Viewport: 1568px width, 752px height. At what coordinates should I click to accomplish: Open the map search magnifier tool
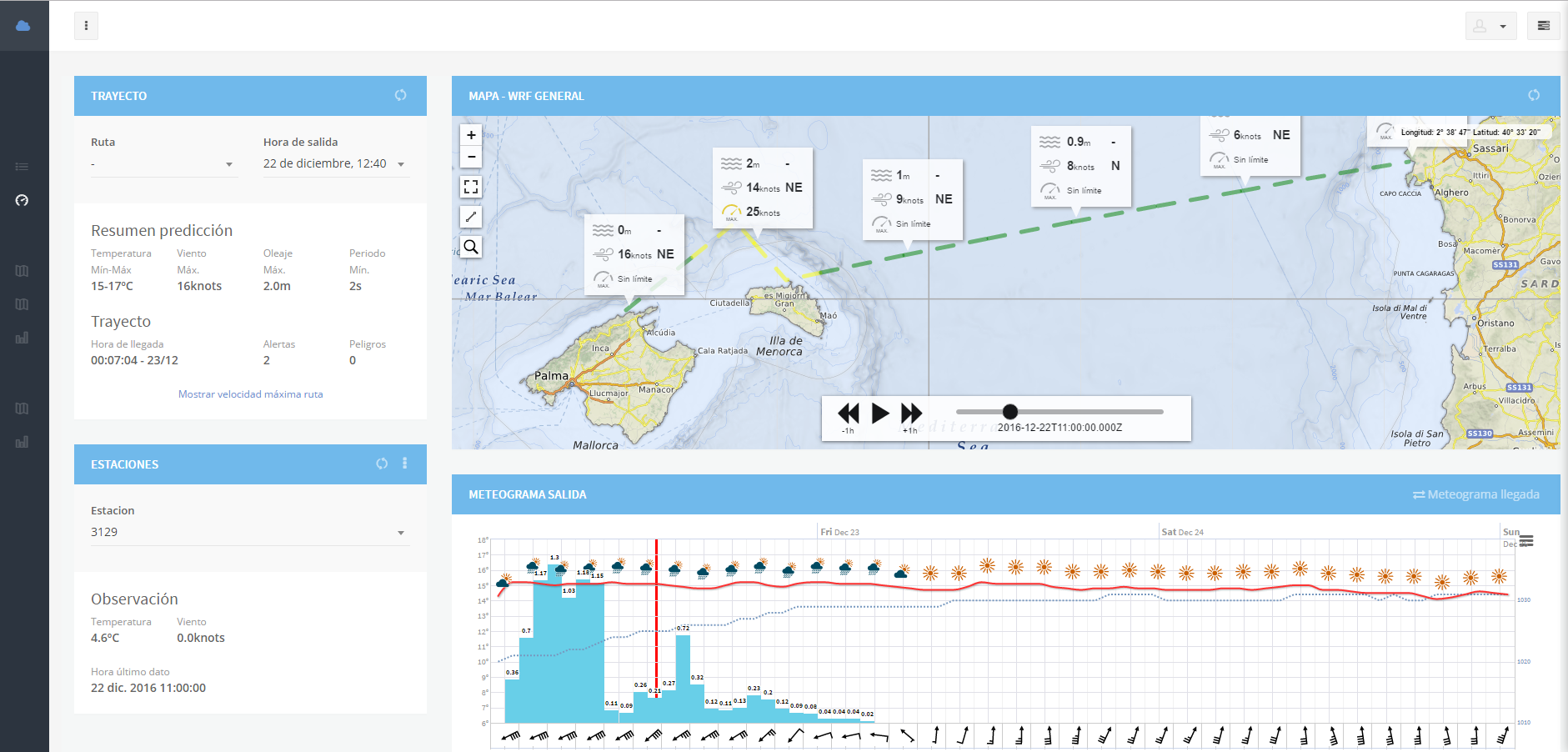pyautogui.click(x=471, y=247)
